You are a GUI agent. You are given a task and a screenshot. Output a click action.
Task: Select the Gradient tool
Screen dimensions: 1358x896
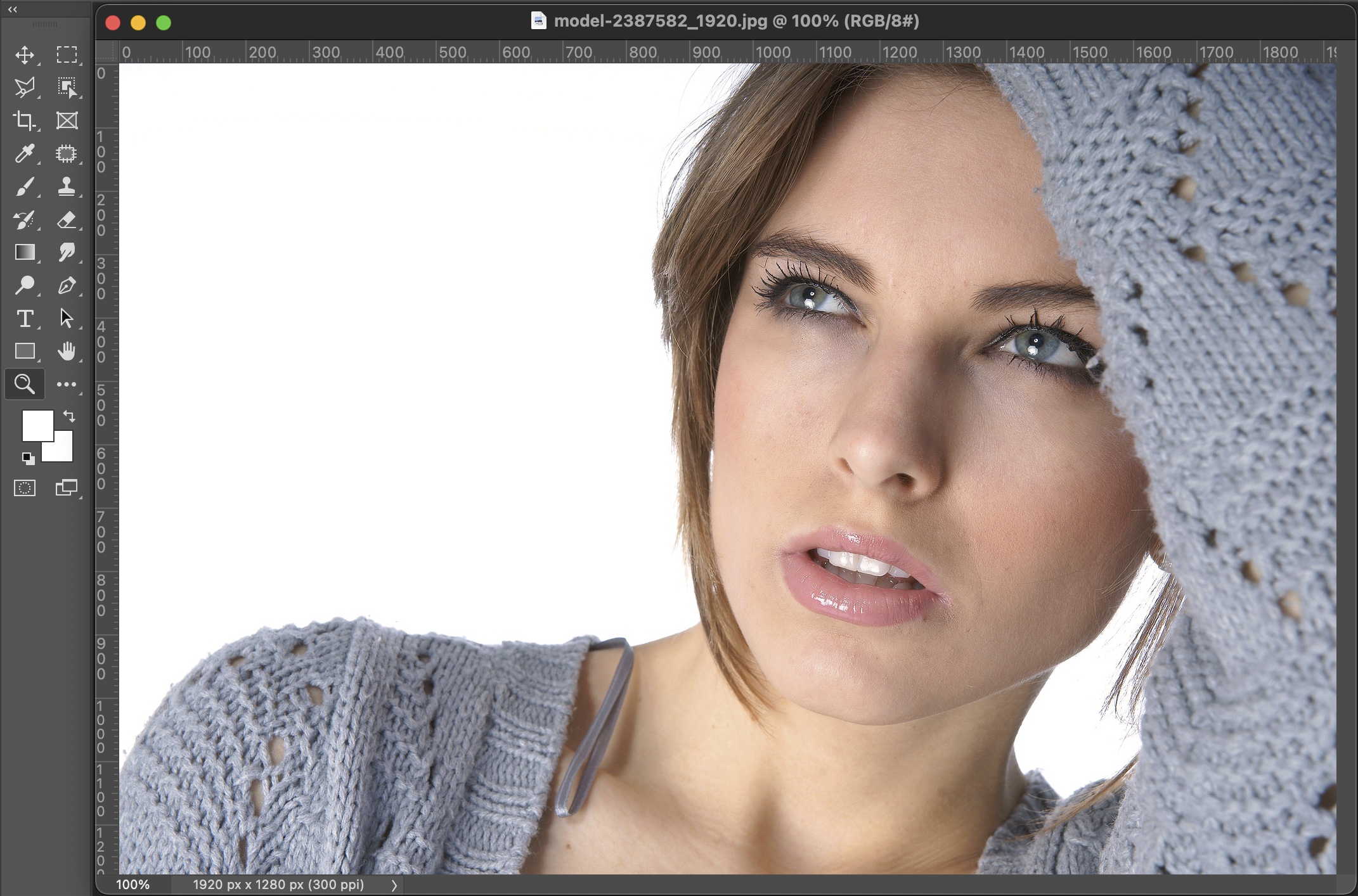[25, 252]
